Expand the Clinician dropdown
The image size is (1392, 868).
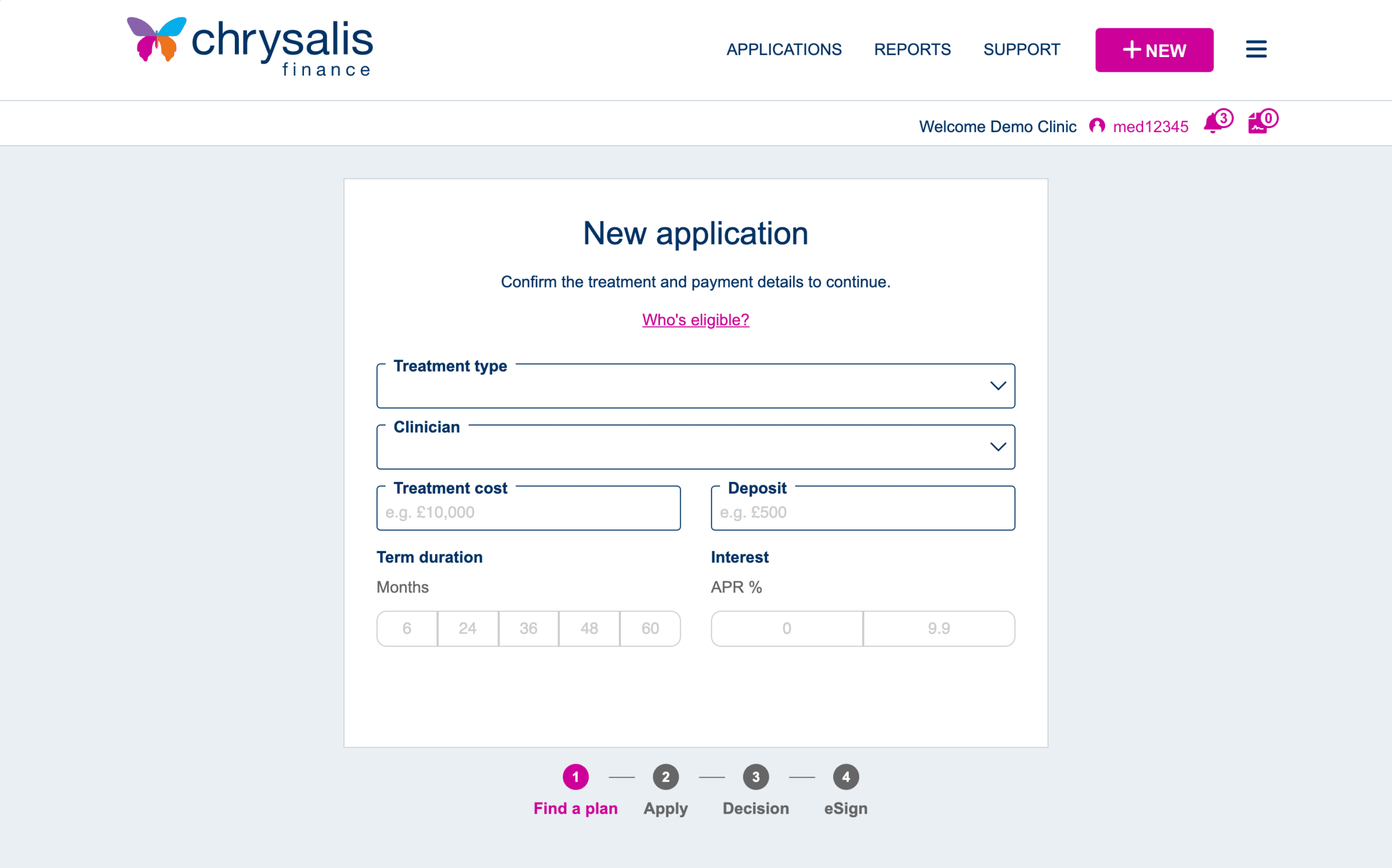pos(695,447)
